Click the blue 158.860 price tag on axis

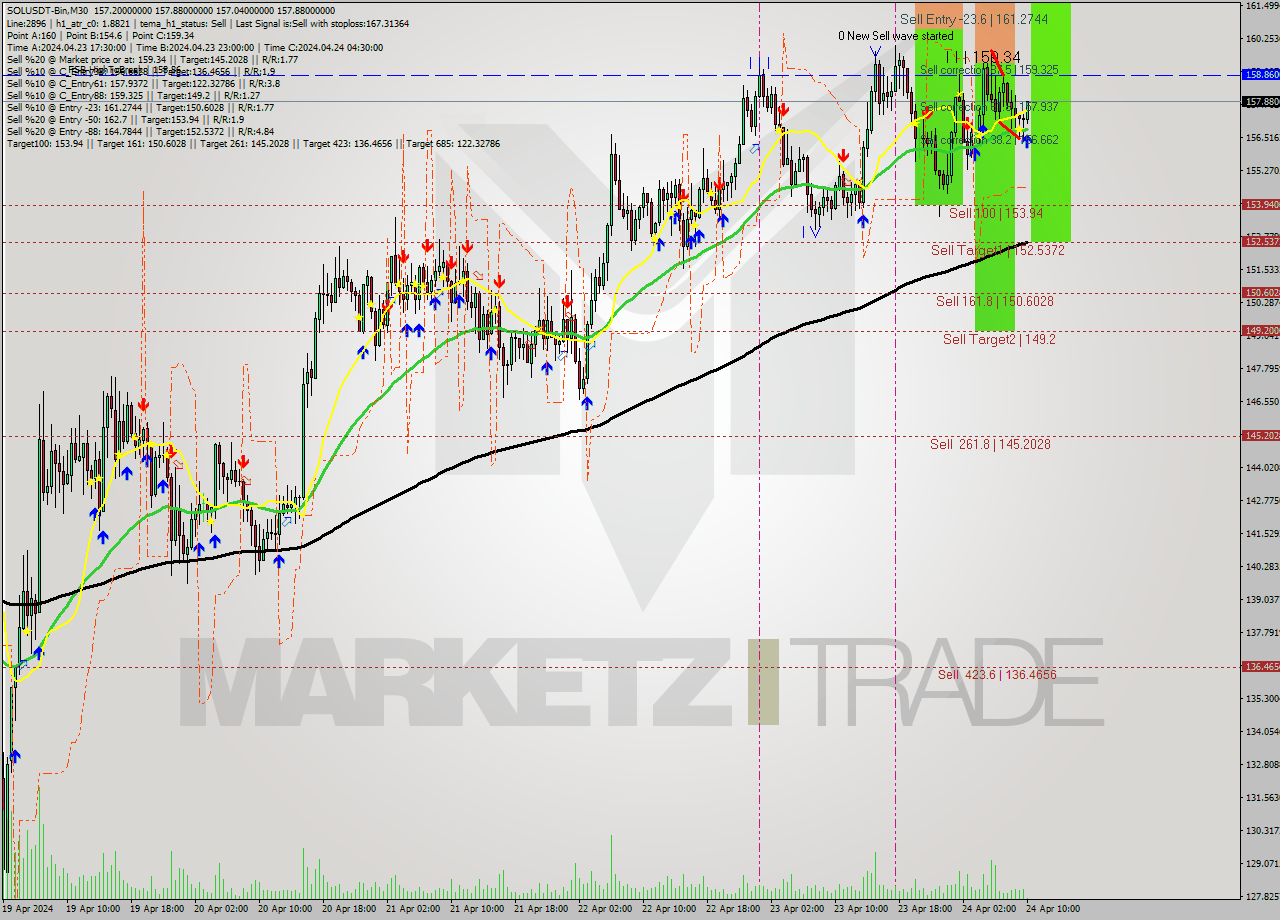1260,75
